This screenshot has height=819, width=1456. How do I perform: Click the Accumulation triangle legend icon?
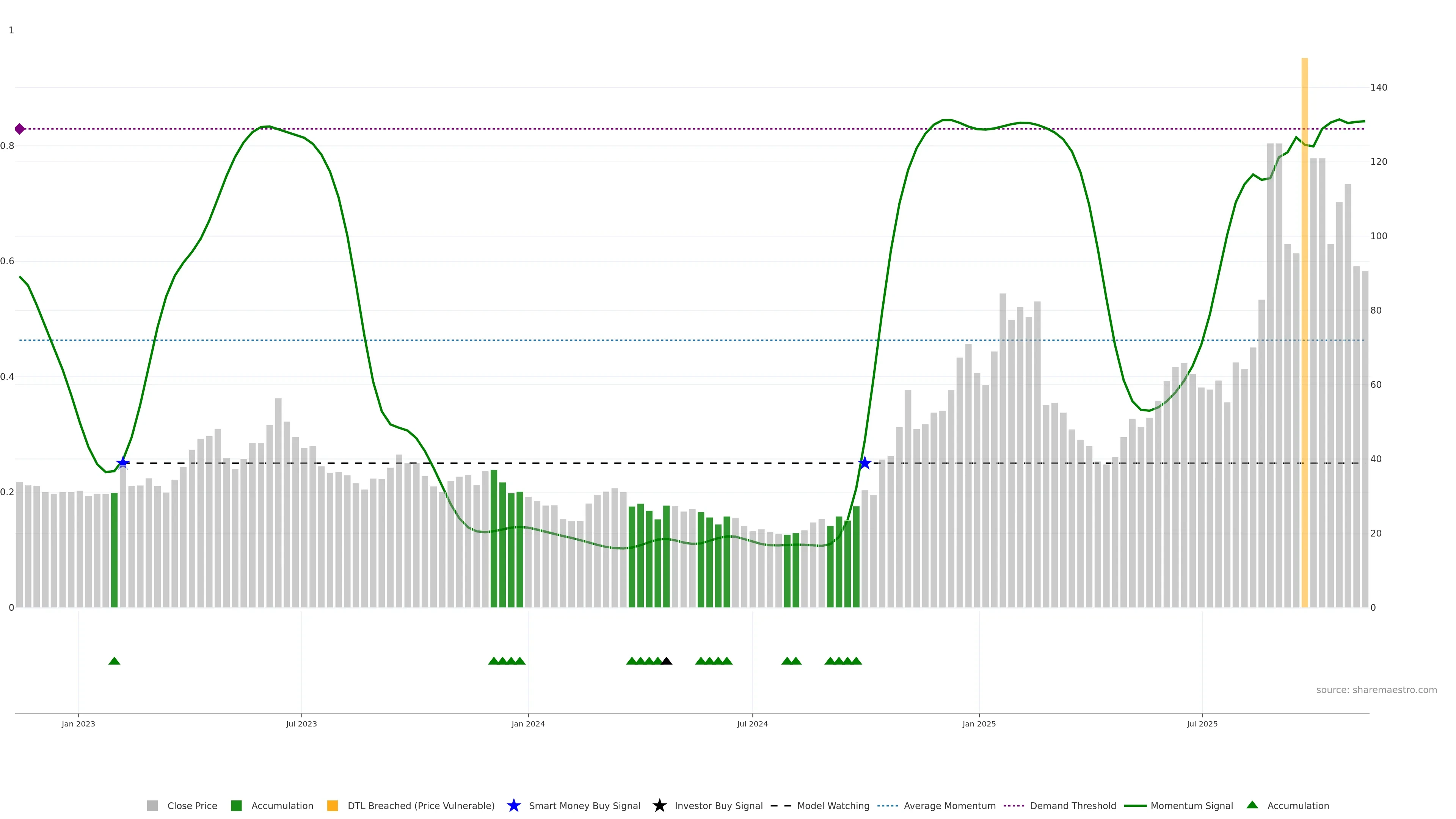(x=1252, y=805)
